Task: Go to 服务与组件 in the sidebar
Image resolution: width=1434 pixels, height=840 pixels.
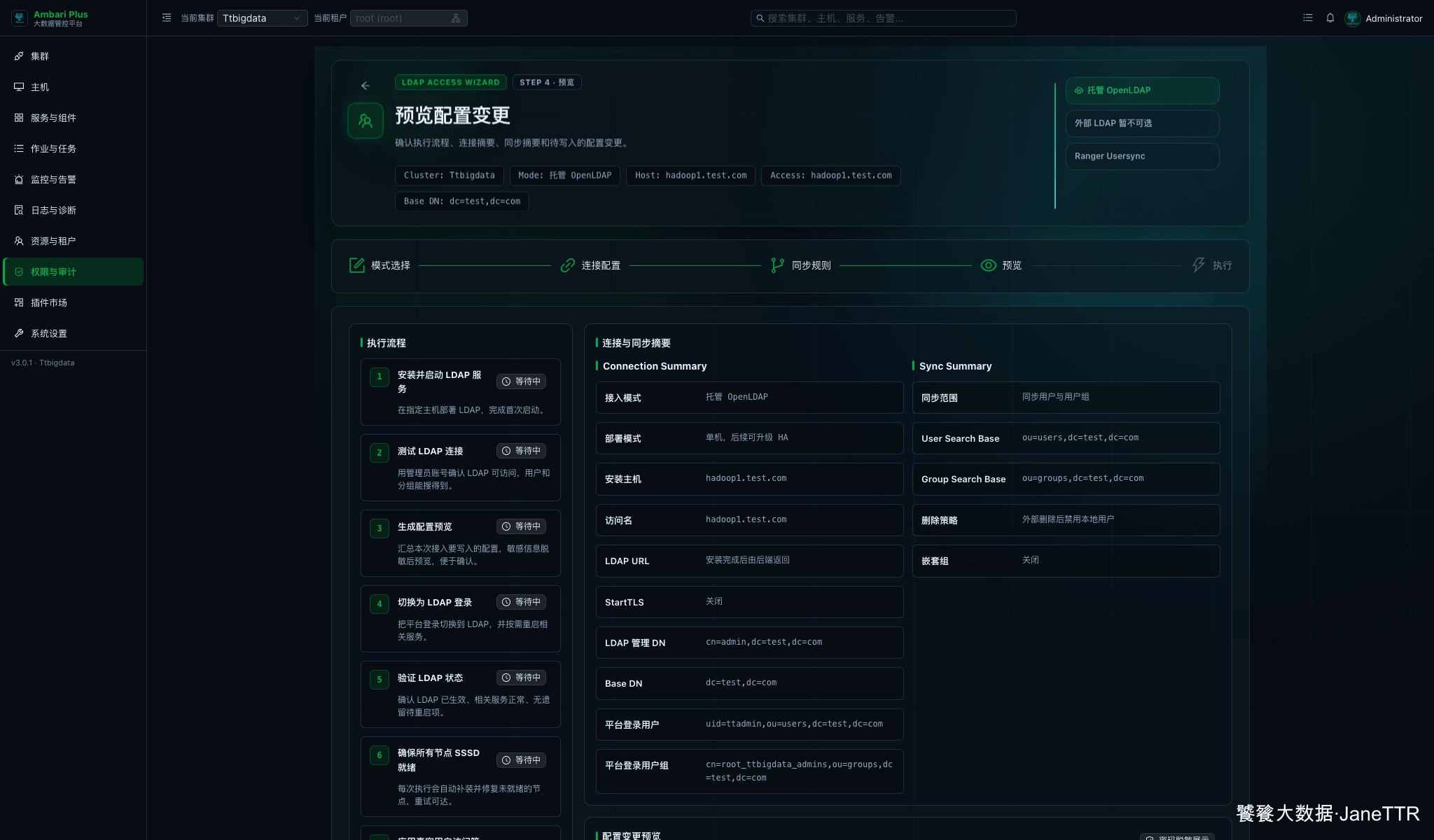Action: 73,118
